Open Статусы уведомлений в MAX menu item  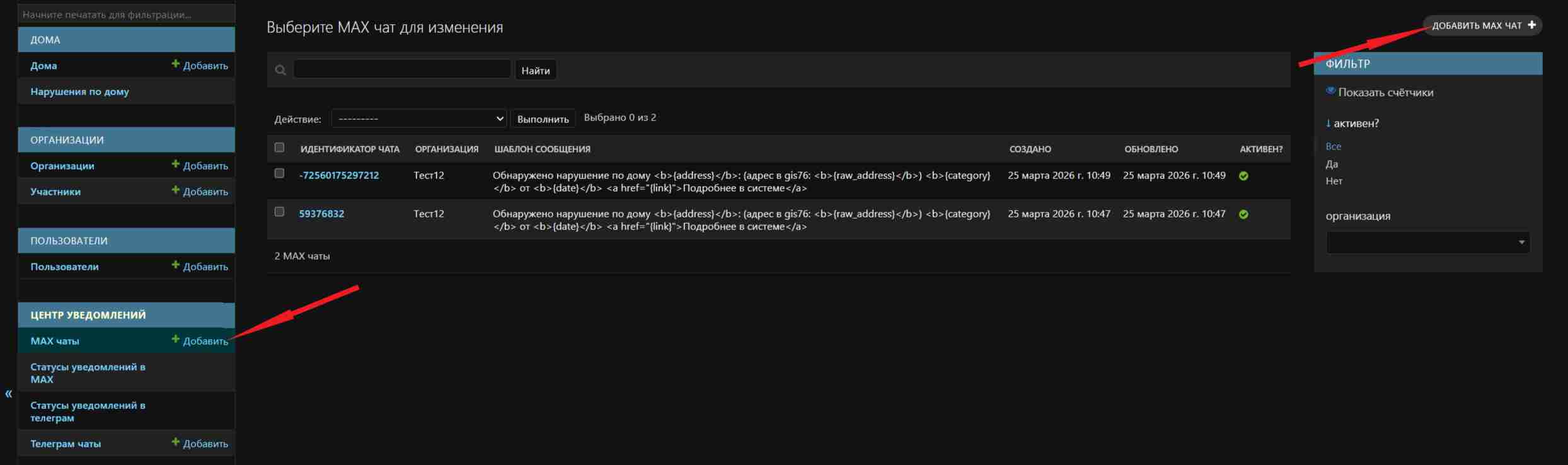pos(88,373)
